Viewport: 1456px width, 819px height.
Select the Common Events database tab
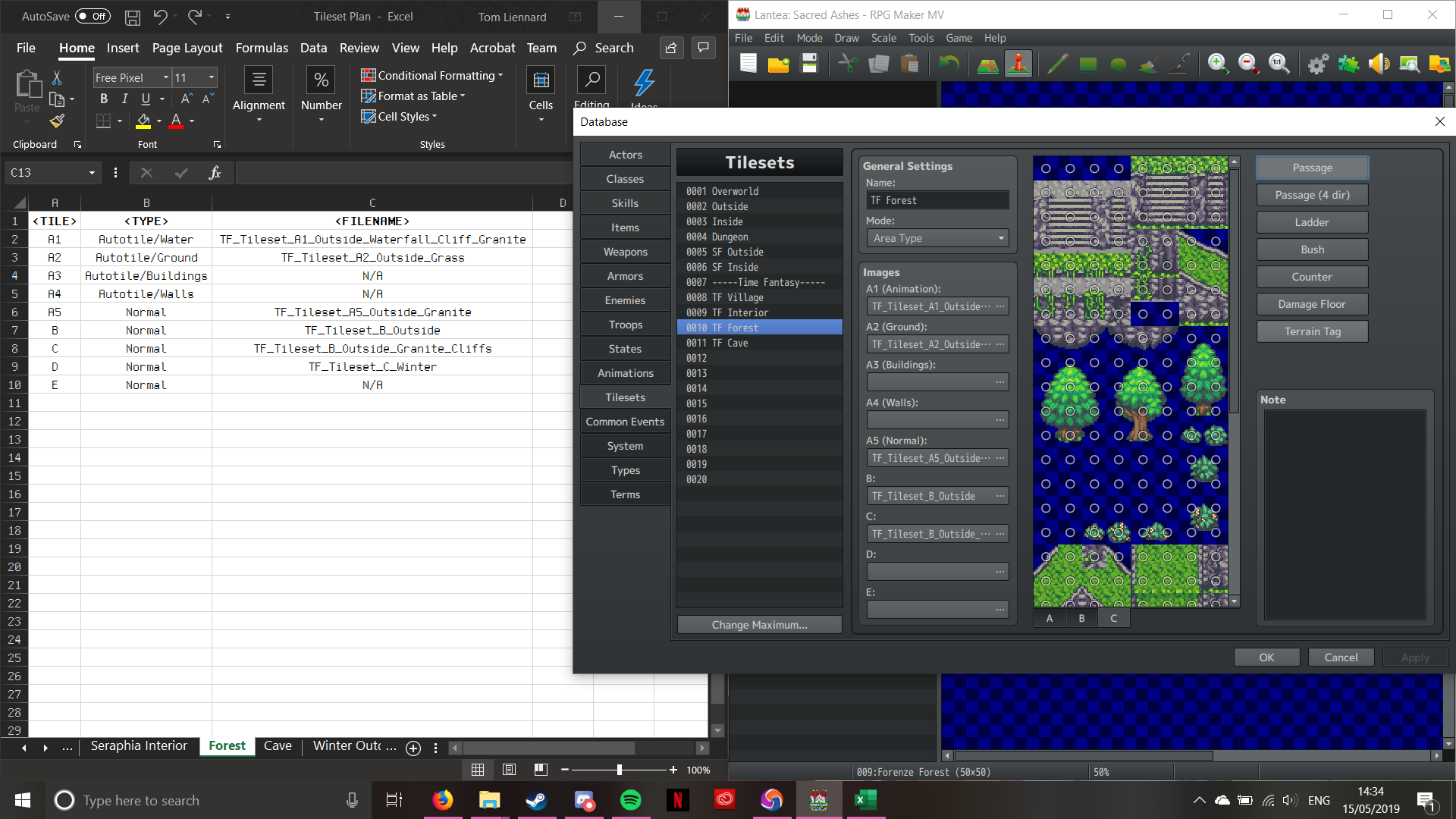(x=625, y=422)
